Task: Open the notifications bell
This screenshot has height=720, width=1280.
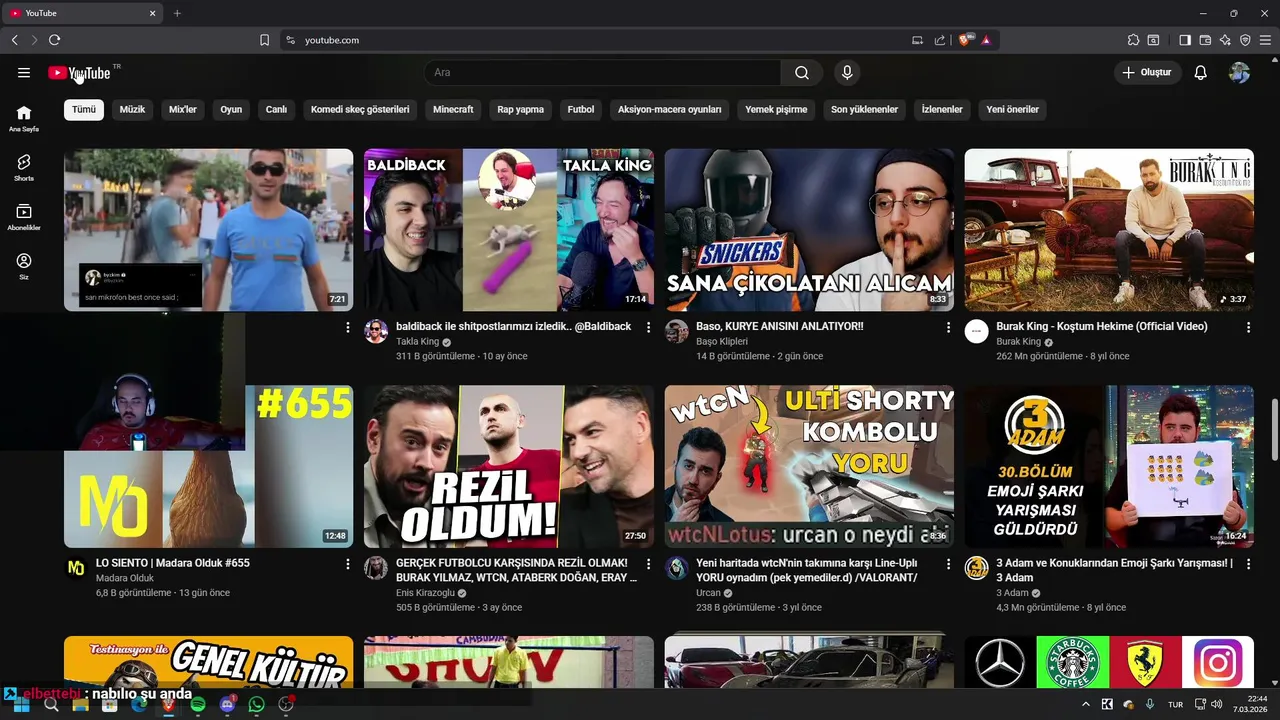Action: pyautogui.click(x=1201, y=73)
